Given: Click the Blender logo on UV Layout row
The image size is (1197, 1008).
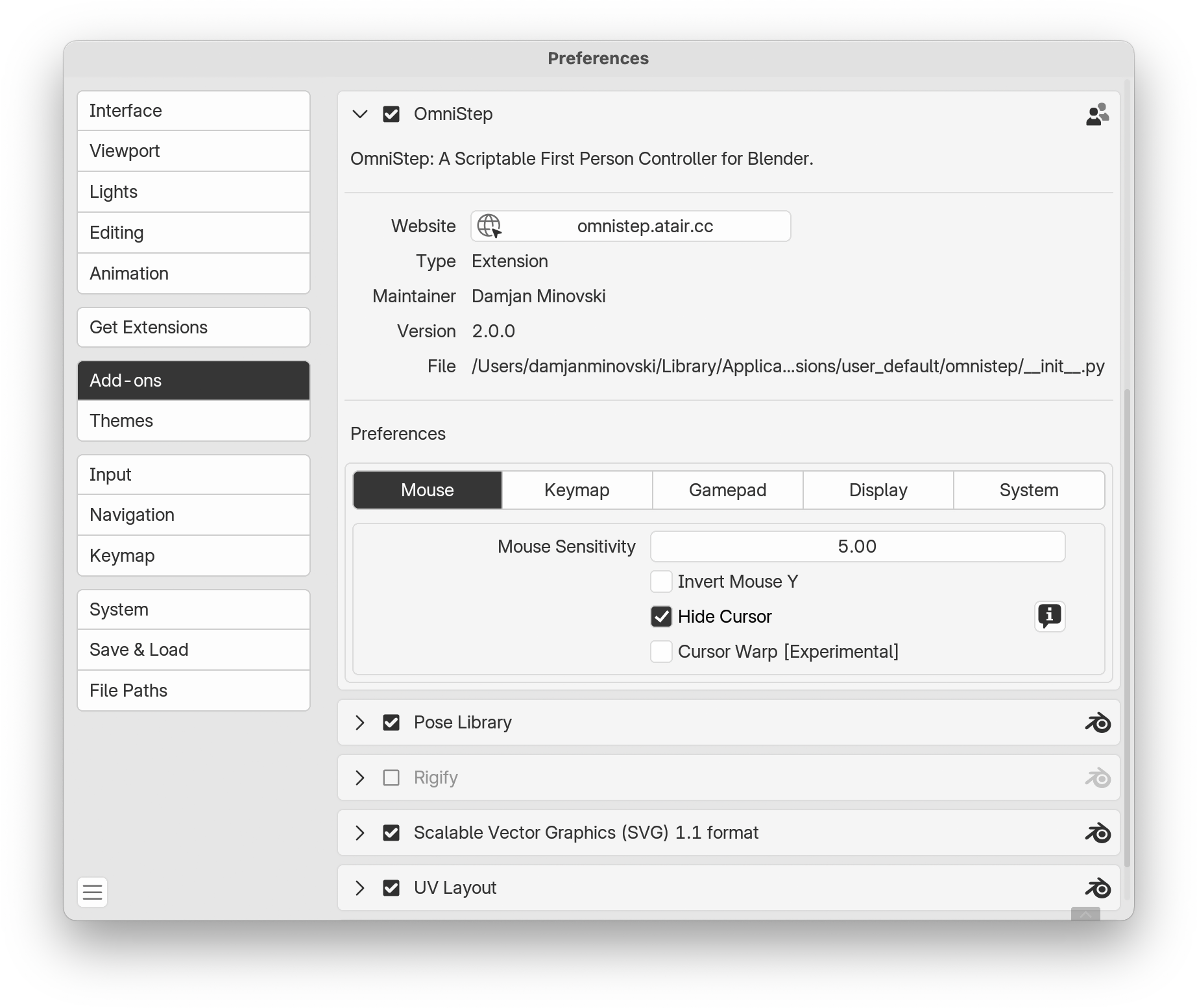Looking at the screenshot, I should (1098, 888).
